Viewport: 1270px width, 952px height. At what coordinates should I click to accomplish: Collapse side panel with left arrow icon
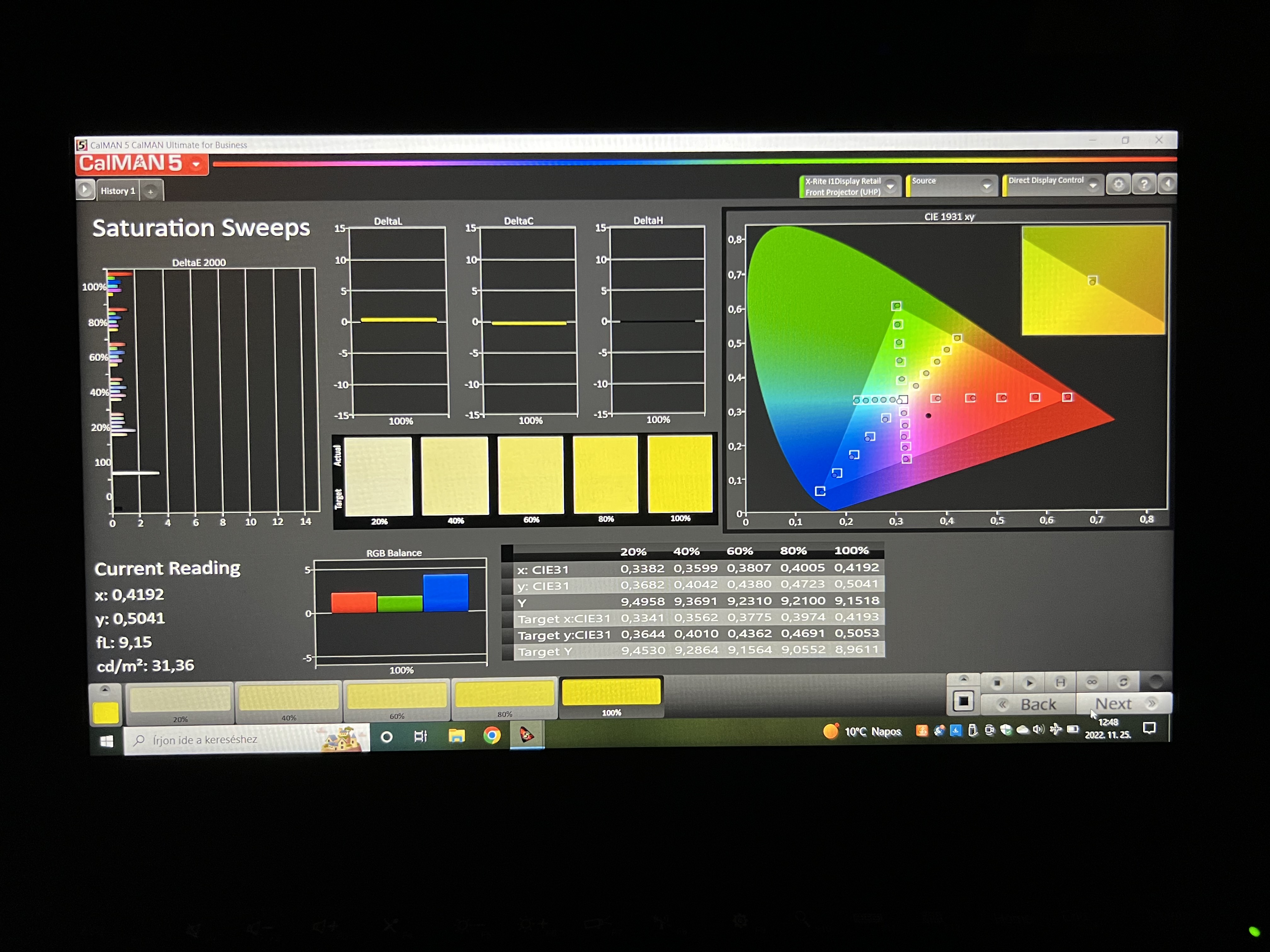[1167, 184]
